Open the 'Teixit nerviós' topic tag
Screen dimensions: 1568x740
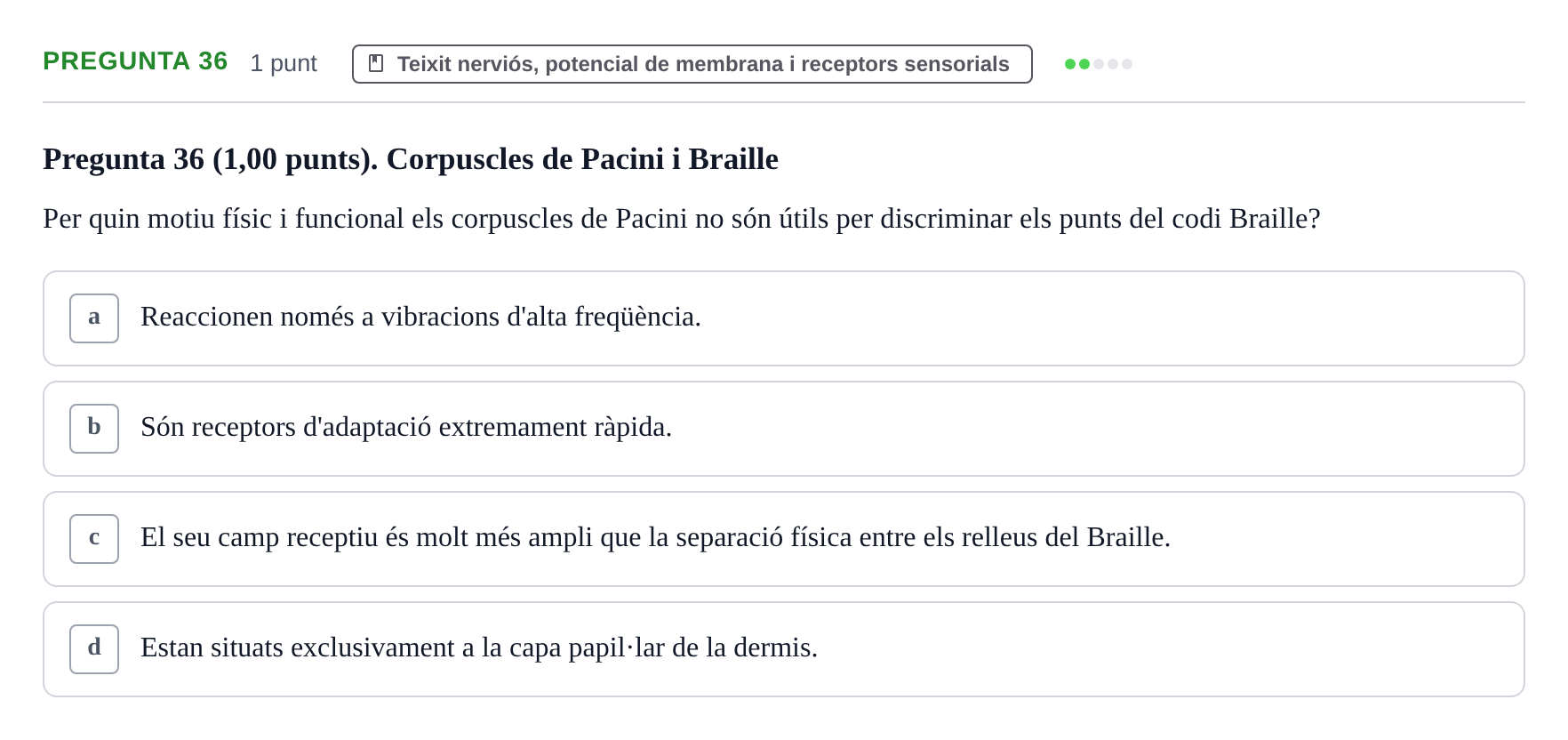[x=692, y=64]
